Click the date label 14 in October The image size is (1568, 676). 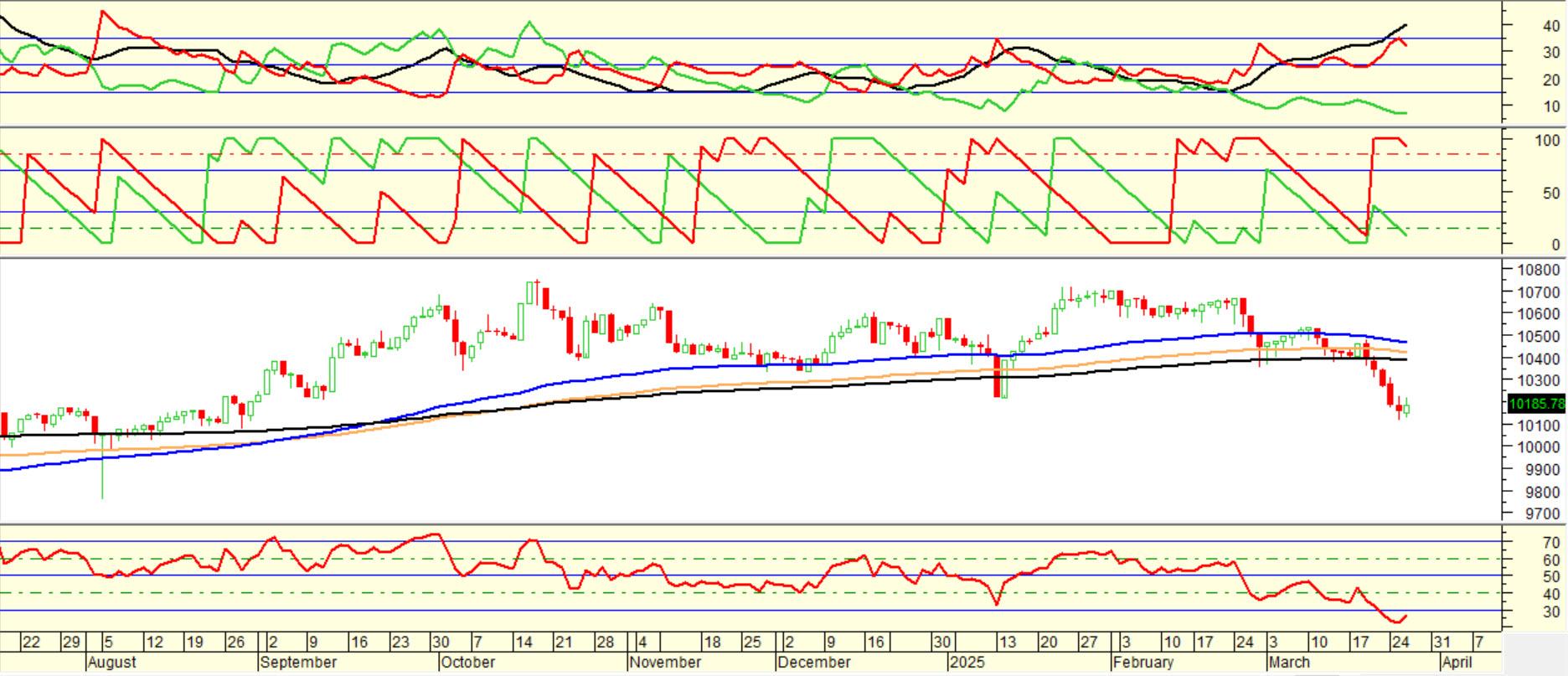pos(523,642)
